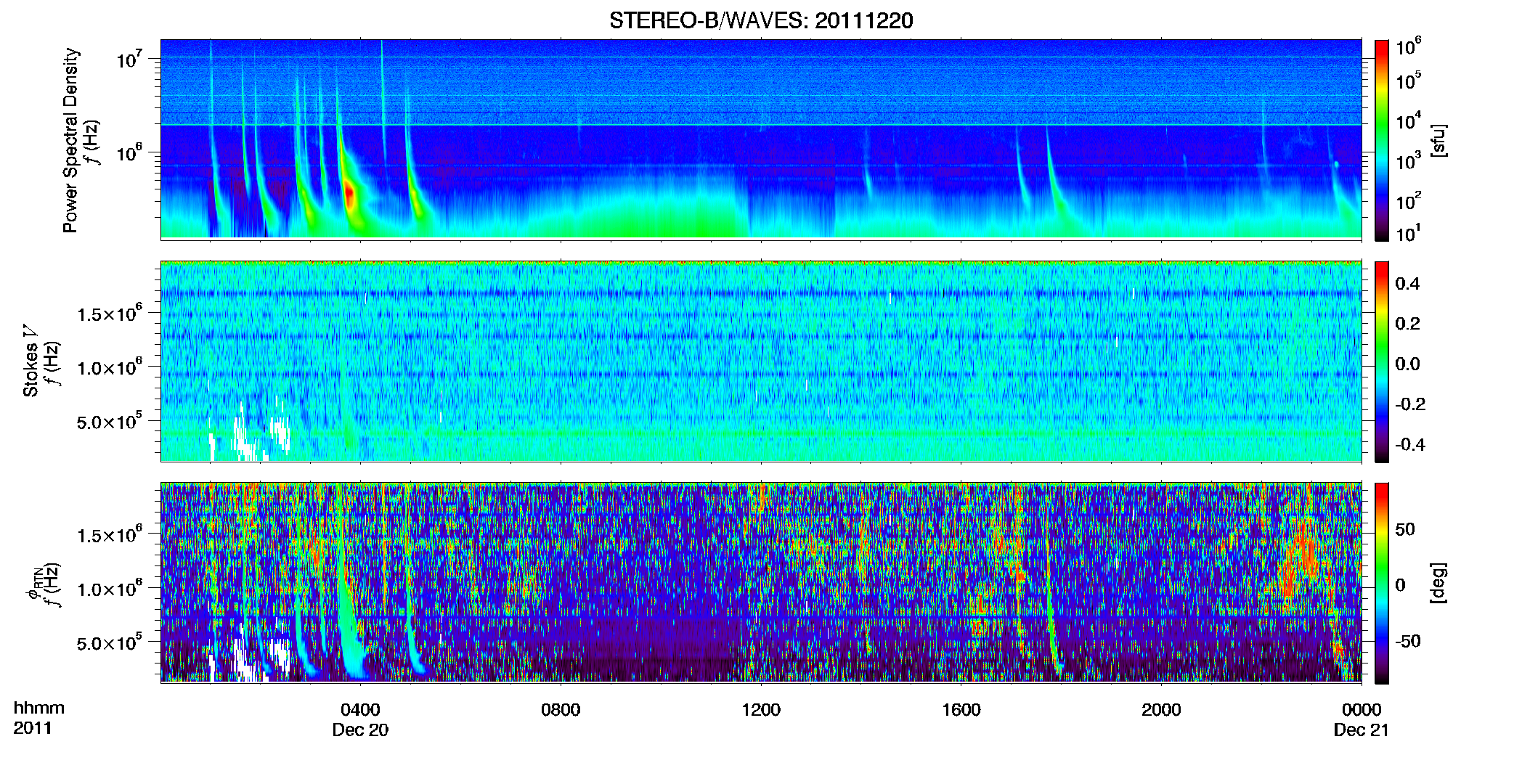Image resolution: width=1522 pixels, height=784 pixels.
Task: Click the hhmm axis format label
Action: coord(39,708)
